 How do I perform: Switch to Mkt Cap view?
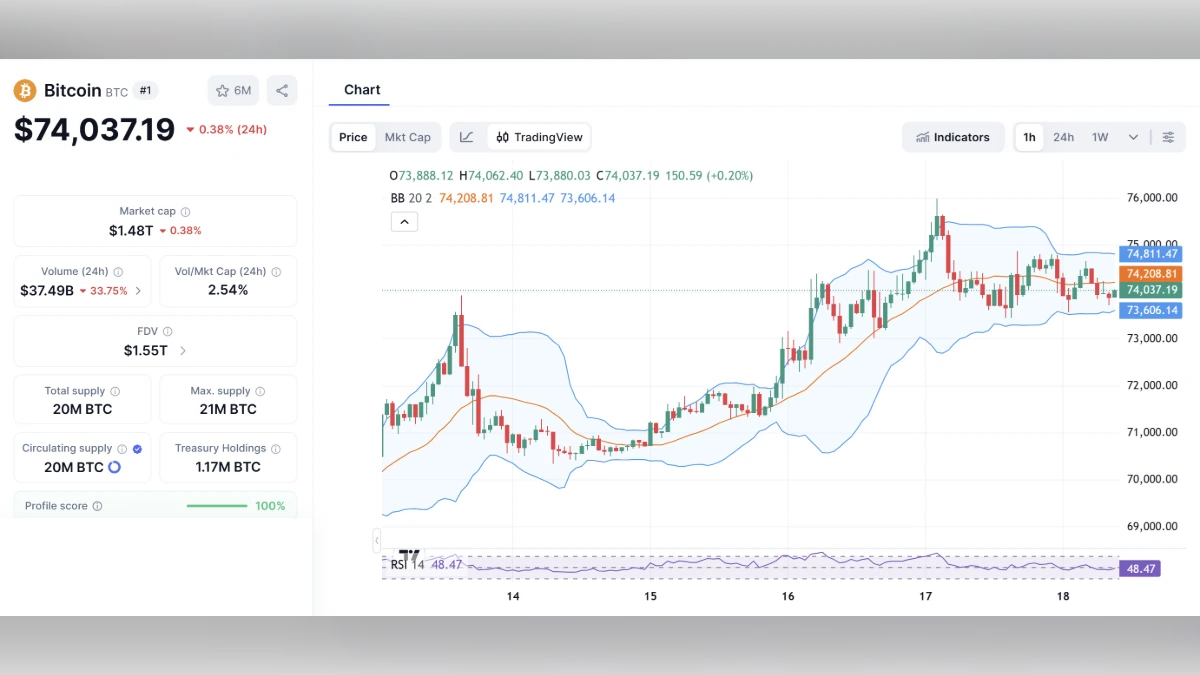tap(408, 137)
